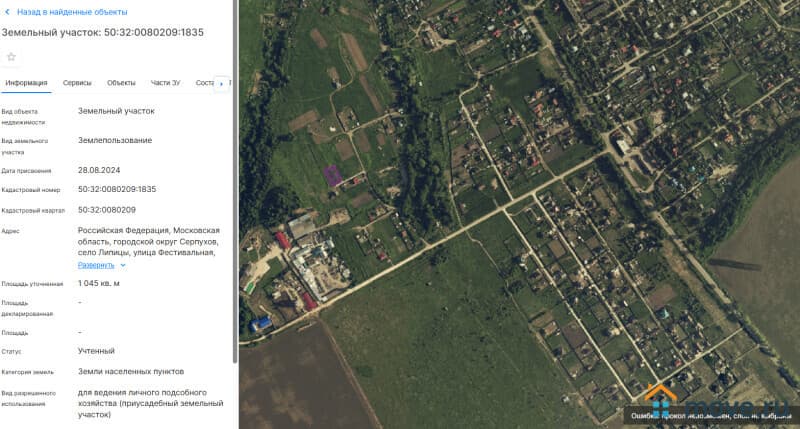Viewport: 800px width, 429px height.
Task: Open the Информация tab
Action: point(26,83)
